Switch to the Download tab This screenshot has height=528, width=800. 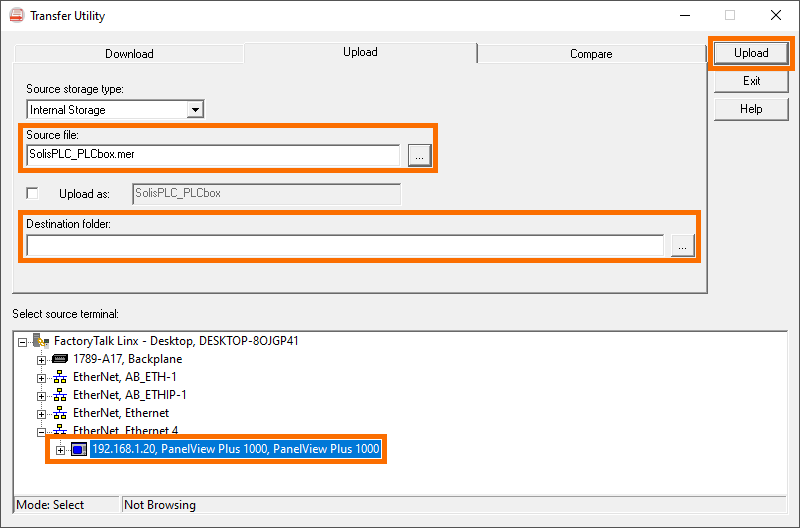(x=129, y=54)
